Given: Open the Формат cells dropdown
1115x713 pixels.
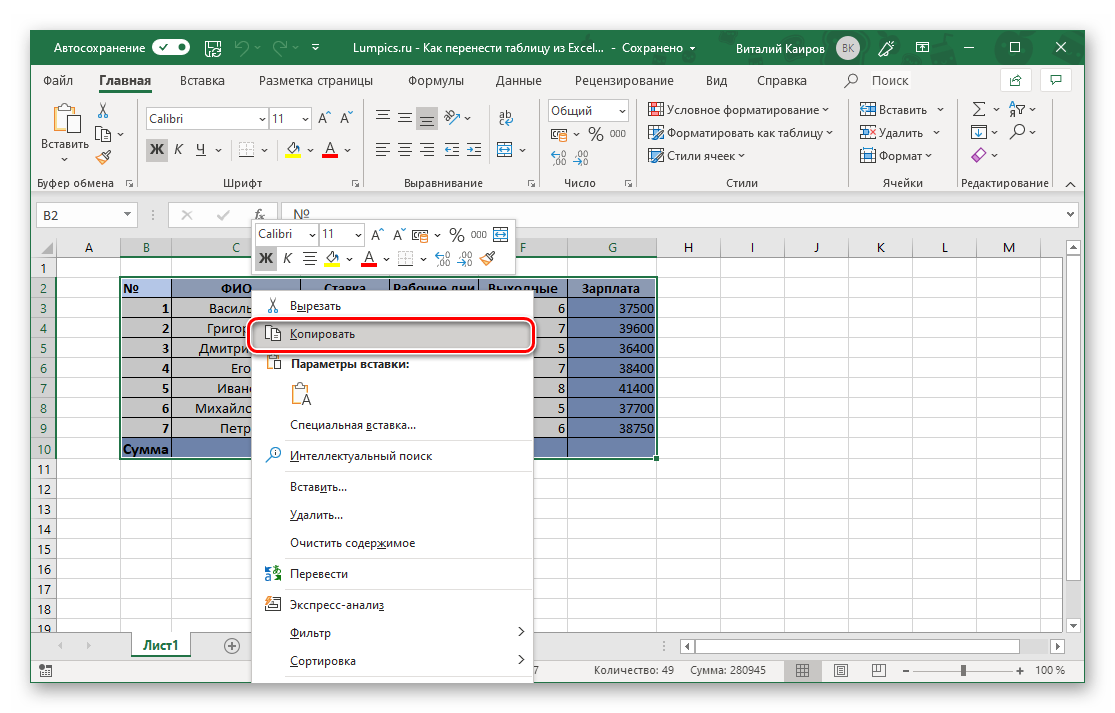Looking at the screenshot, I should tap(896, 156).
